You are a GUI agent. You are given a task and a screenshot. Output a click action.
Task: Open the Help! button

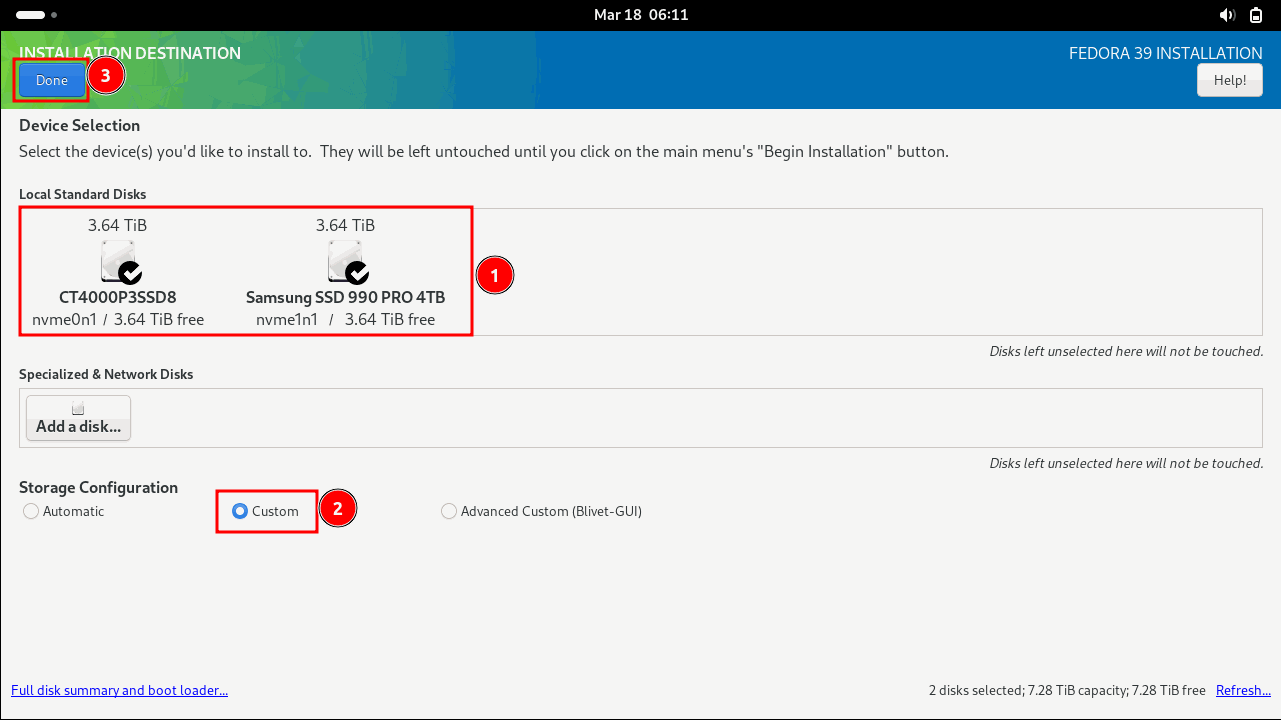coord(1229,80)
